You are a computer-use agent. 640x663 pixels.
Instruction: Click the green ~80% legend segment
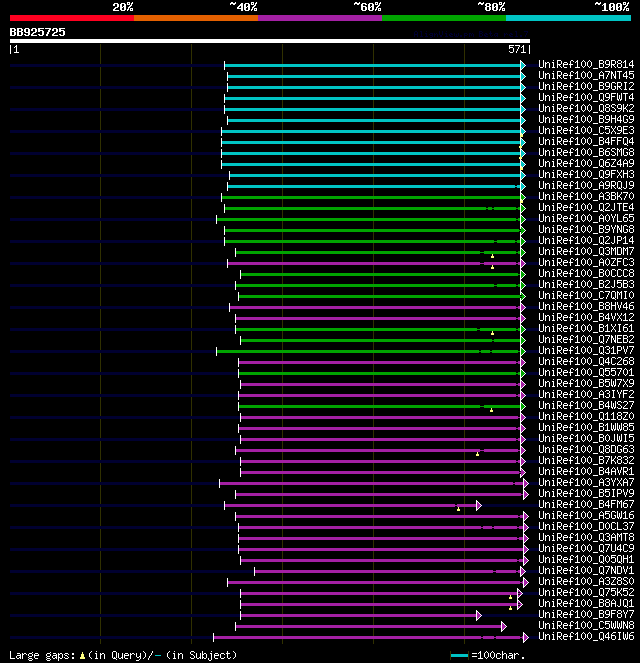click(x=444, y=18)
